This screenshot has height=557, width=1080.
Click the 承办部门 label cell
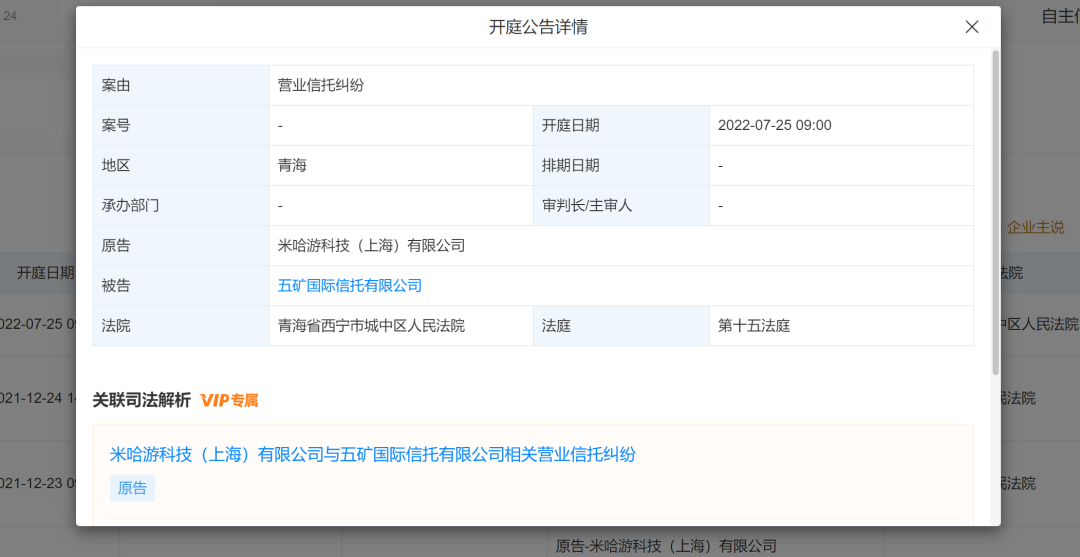tap(181, 205)
